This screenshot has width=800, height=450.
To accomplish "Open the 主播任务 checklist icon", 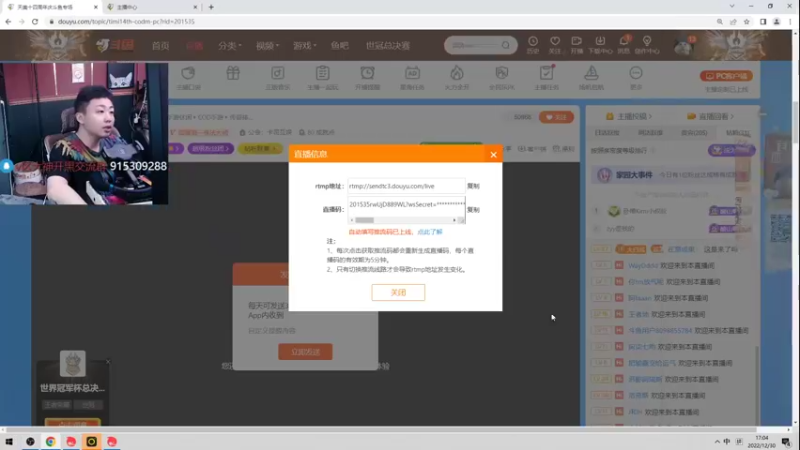I will click(x=546, y=78).
